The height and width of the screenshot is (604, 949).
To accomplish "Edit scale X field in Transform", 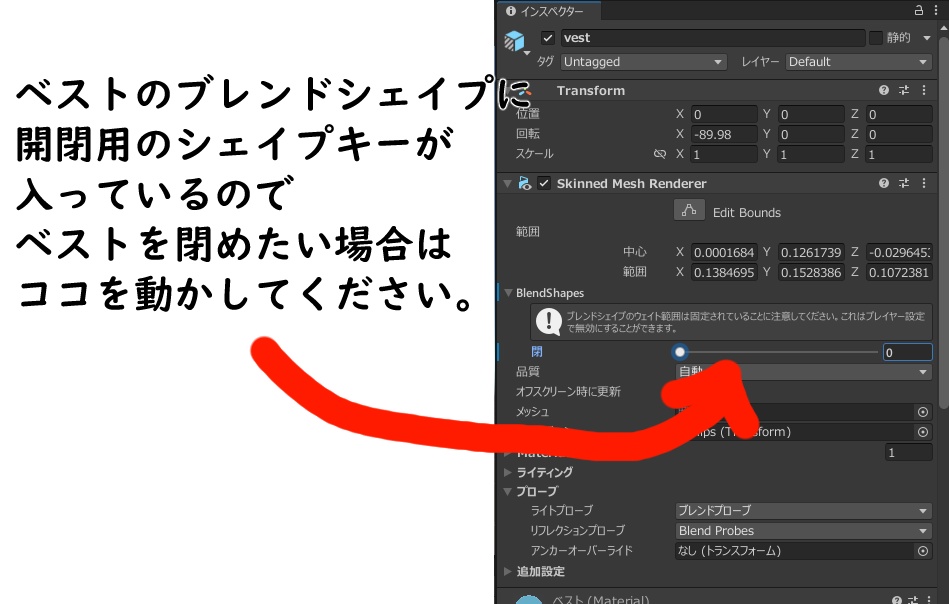I will 724,154.
